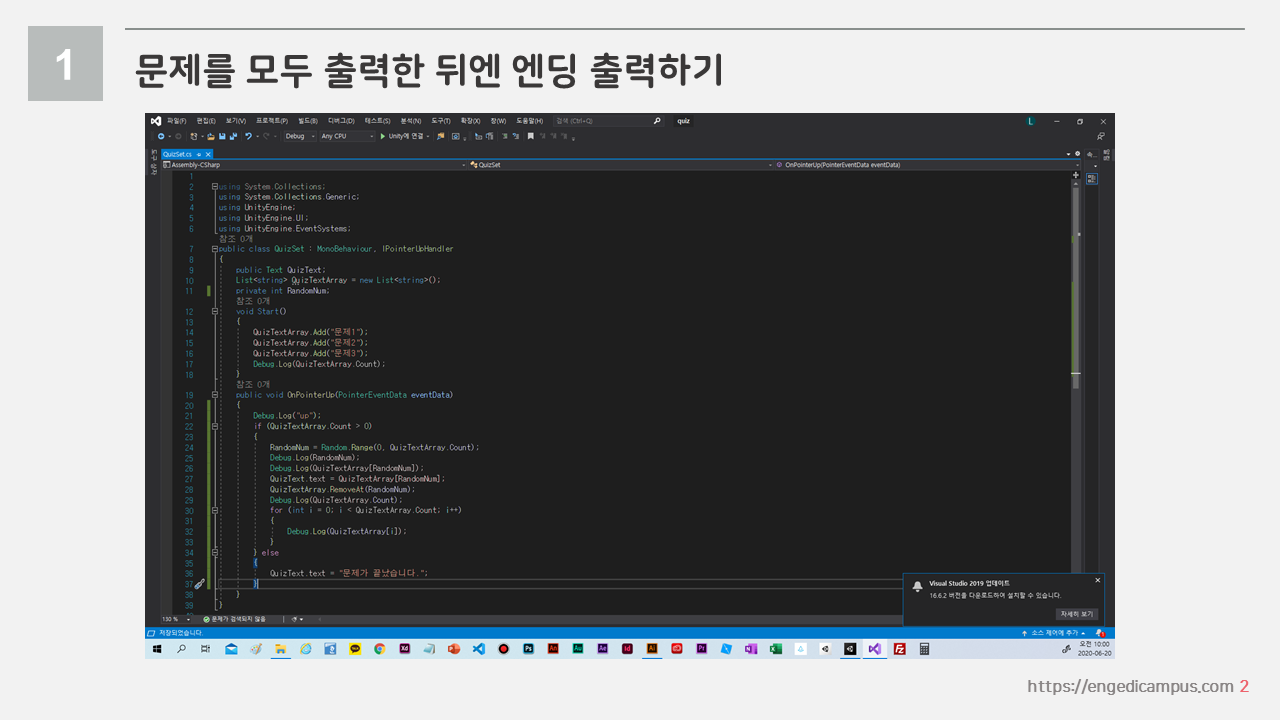
Task: Collapse the using directives block
Action: click(214, 187)
